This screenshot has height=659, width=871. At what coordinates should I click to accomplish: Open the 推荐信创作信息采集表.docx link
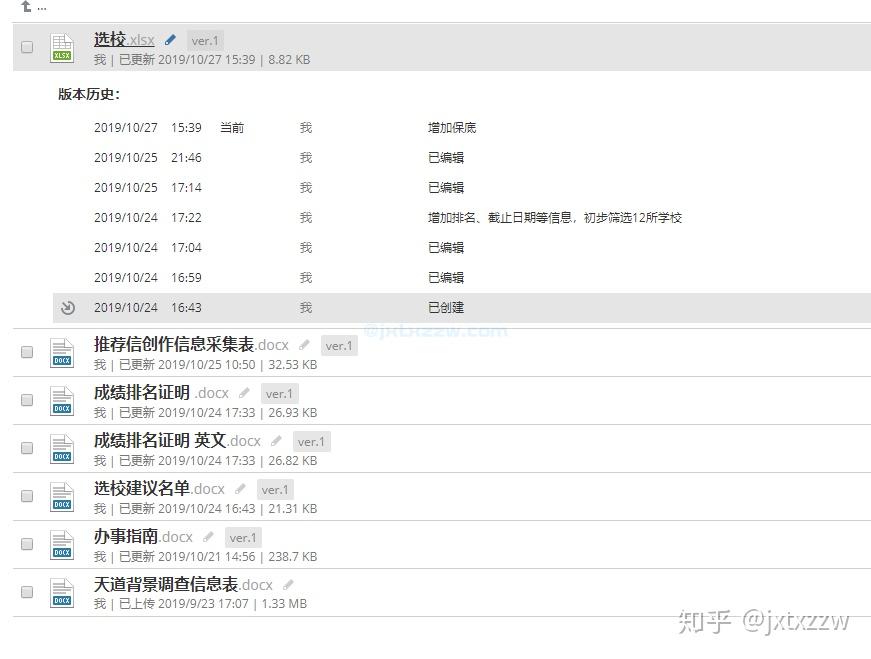(191, 345)
